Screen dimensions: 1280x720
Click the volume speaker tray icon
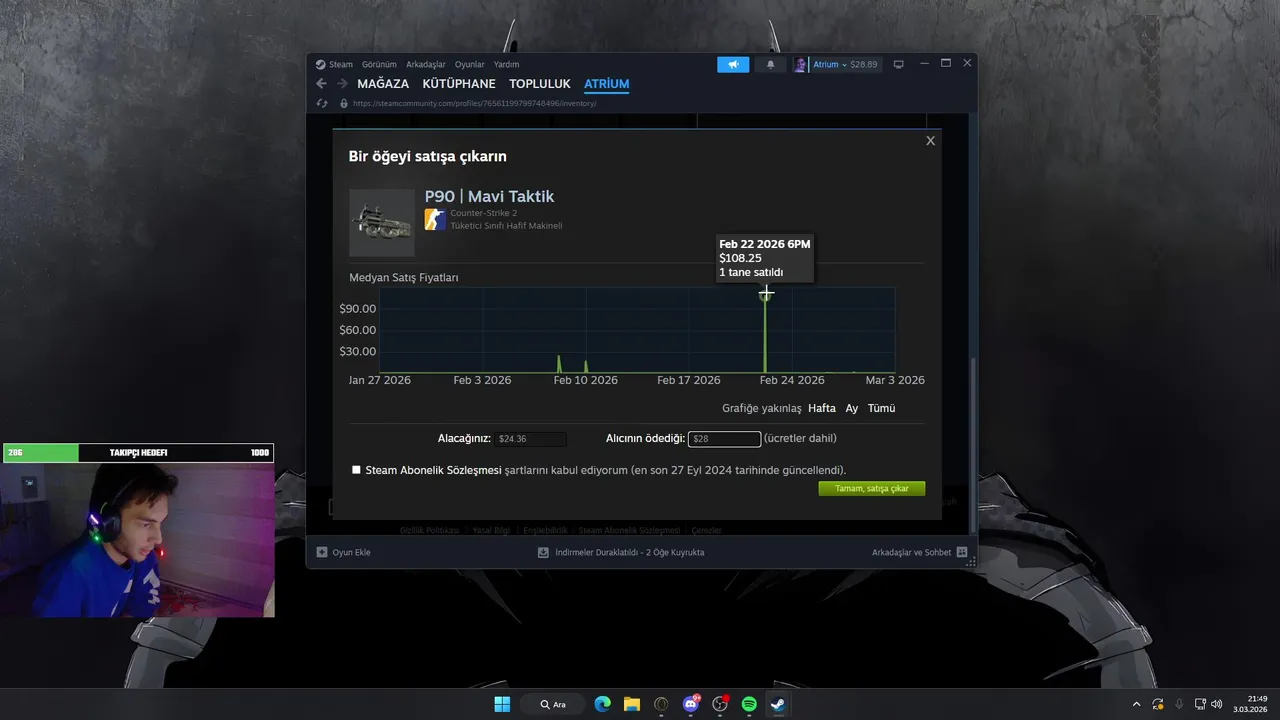coord(1217,704)
